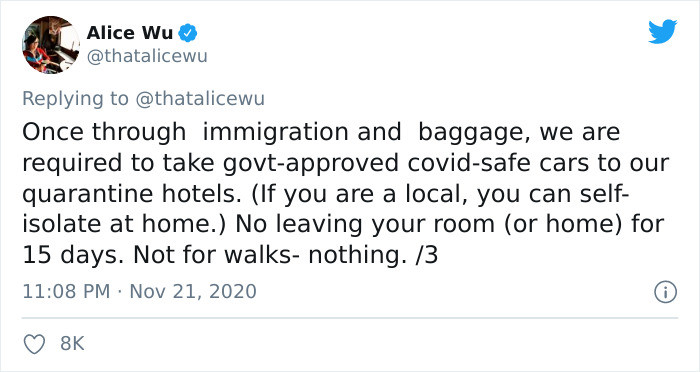Click the 8K likes count

coord(72,343)
